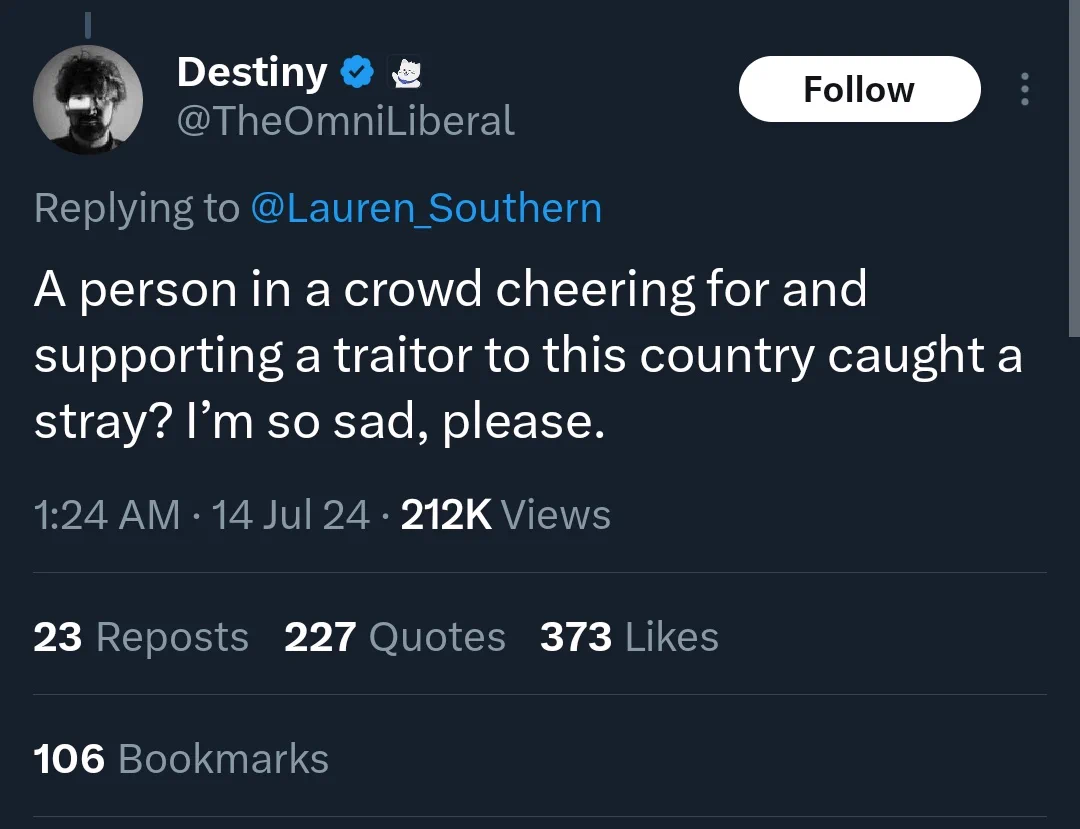
Task: Click the blue verified checkmark badge
Action: [x=357, y=72]
